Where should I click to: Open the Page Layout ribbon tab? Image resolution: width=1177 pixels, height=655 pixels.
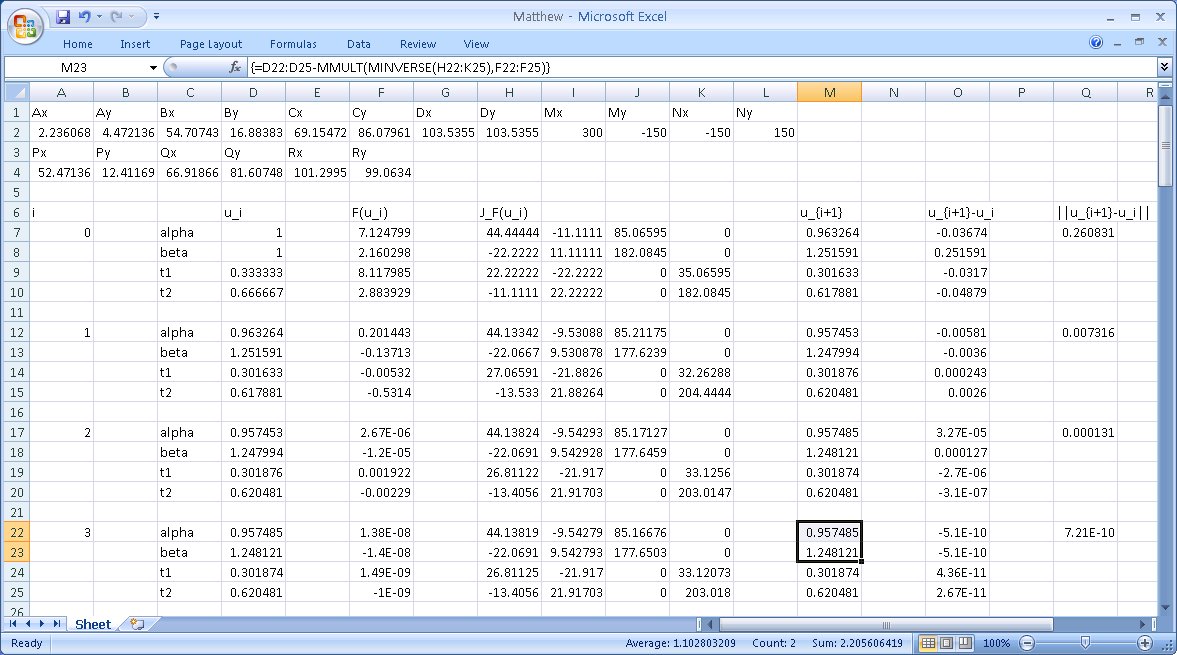pos(211,44)
